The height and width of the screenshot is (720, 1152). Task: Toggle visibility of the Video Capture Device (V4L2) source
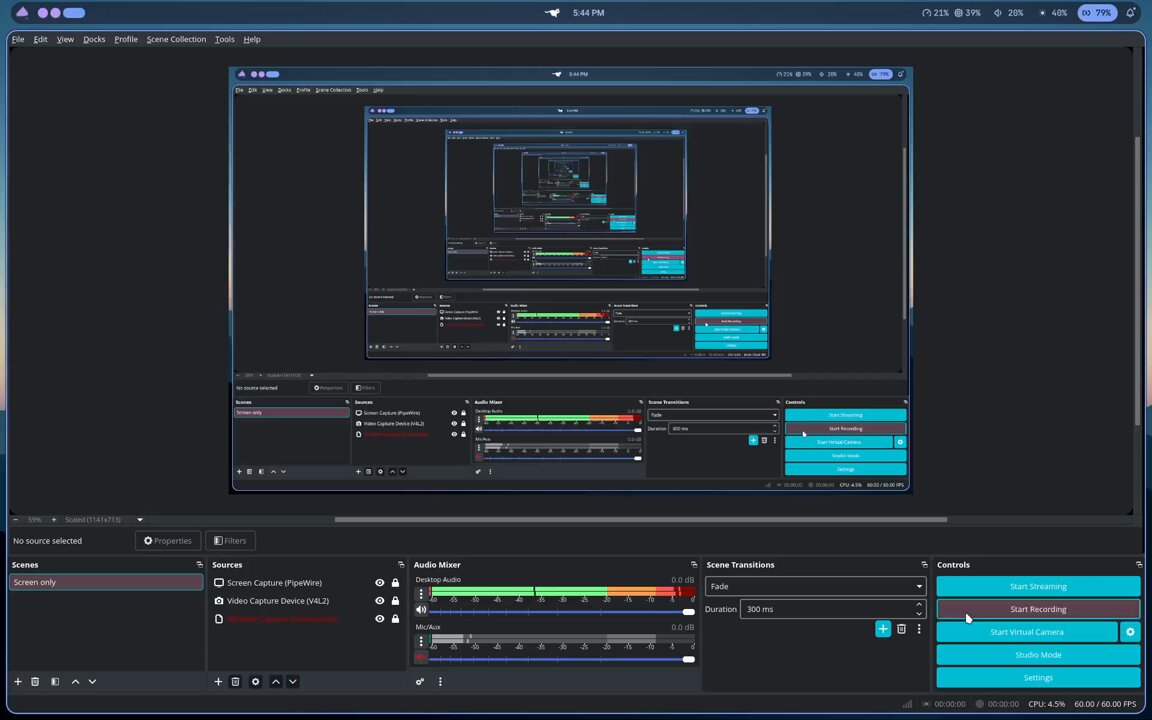379,600
